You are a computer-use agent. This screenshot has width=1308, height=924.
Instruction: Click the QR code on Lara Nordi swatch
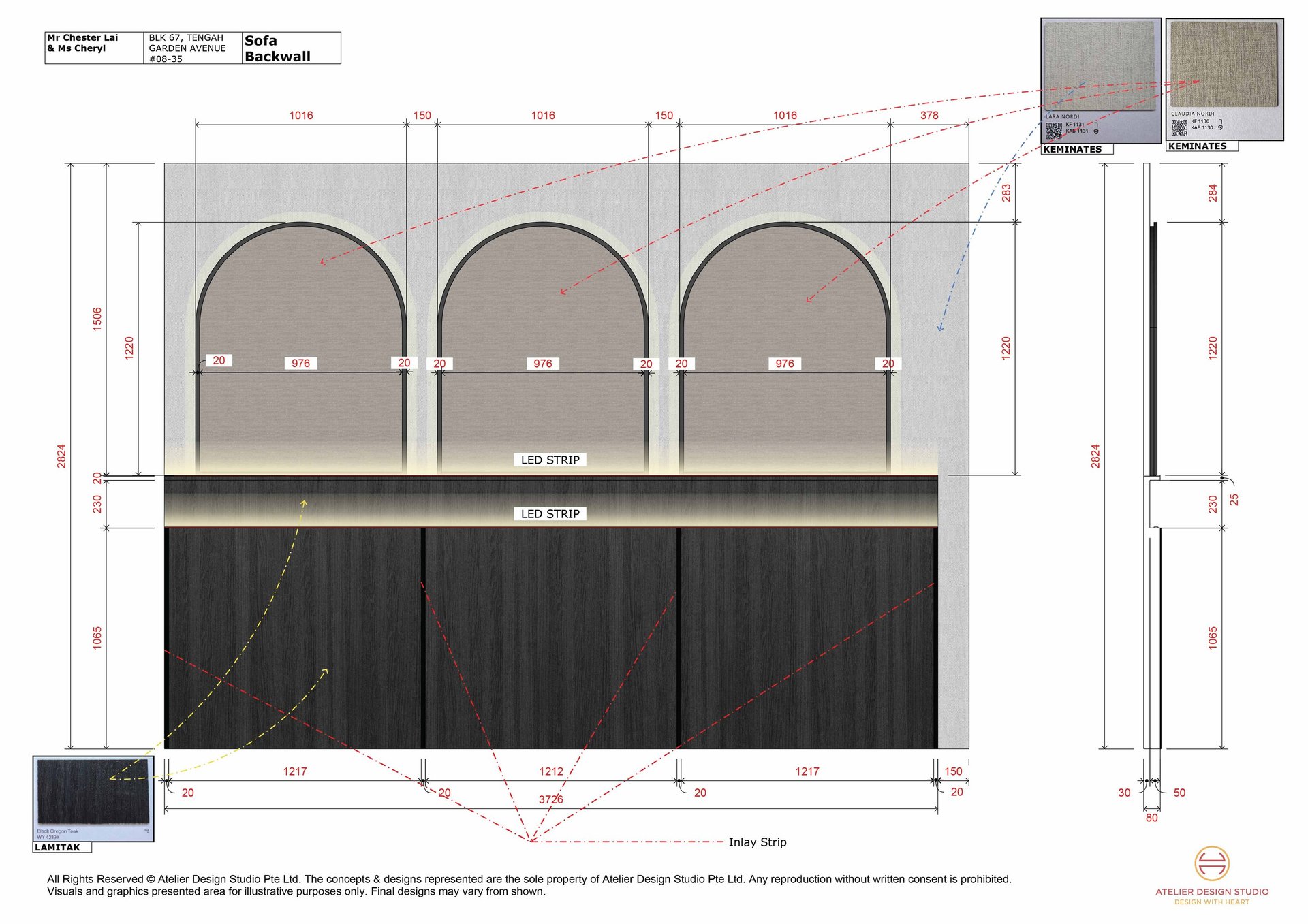pyautogui.click(x=1053, y=130)
